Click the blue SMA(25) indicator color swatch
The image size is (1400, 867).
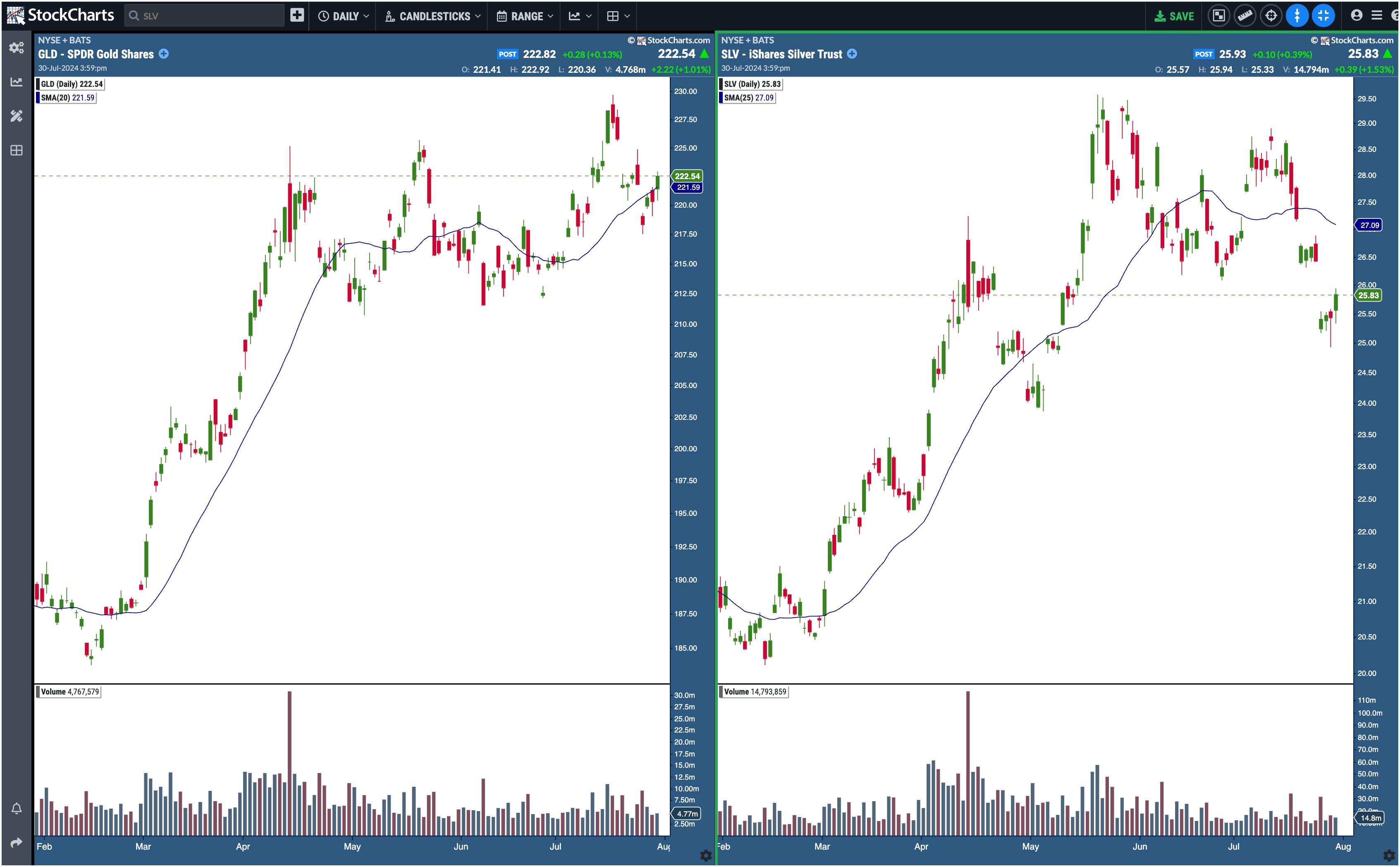coord(722,98)
